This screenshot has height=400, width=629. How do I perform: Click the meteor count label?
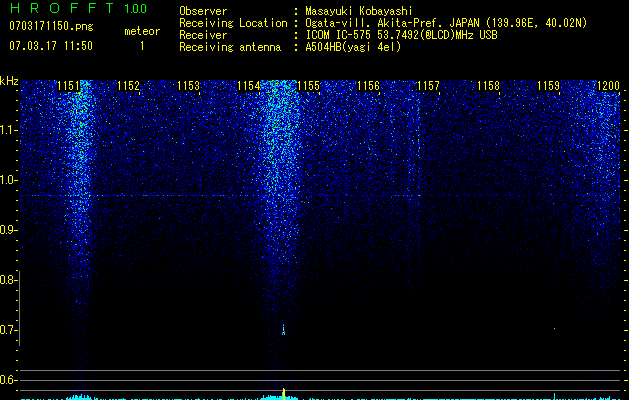142,31
